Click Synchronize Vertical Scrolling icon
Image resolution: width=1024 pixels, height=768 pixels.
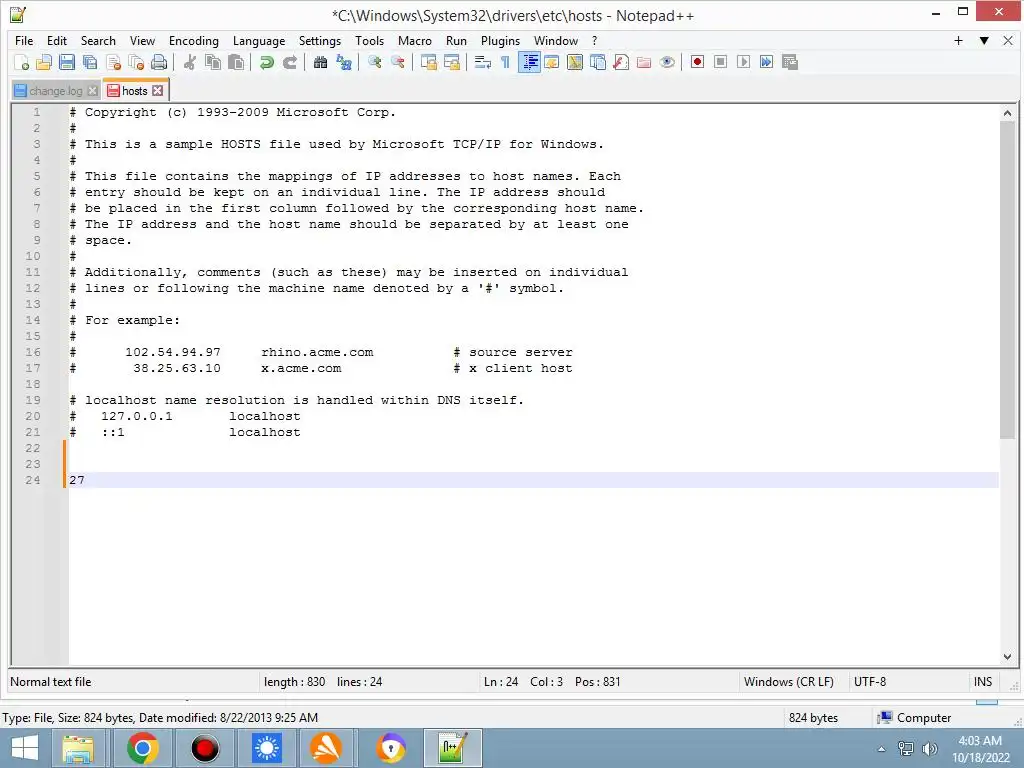click(428, 62)
